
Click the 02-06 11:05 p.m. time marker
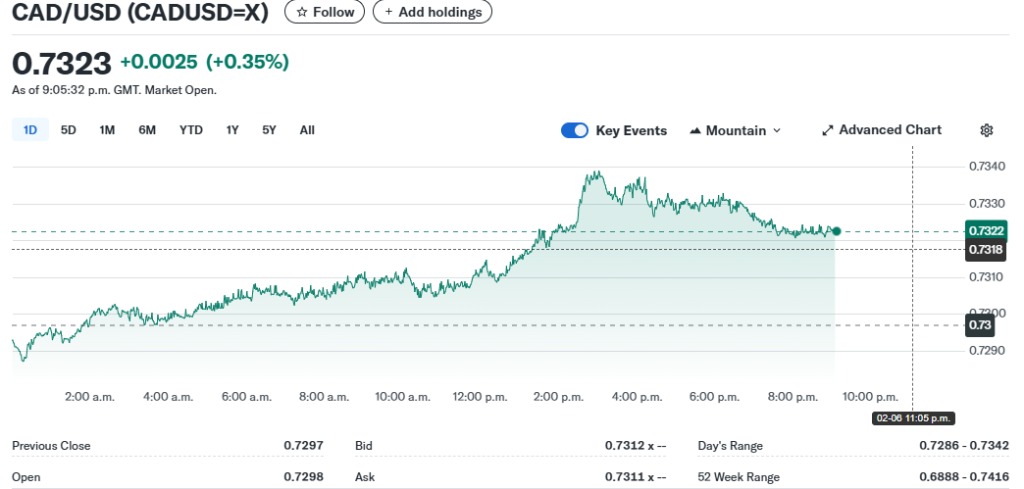[x=913, y=418]
